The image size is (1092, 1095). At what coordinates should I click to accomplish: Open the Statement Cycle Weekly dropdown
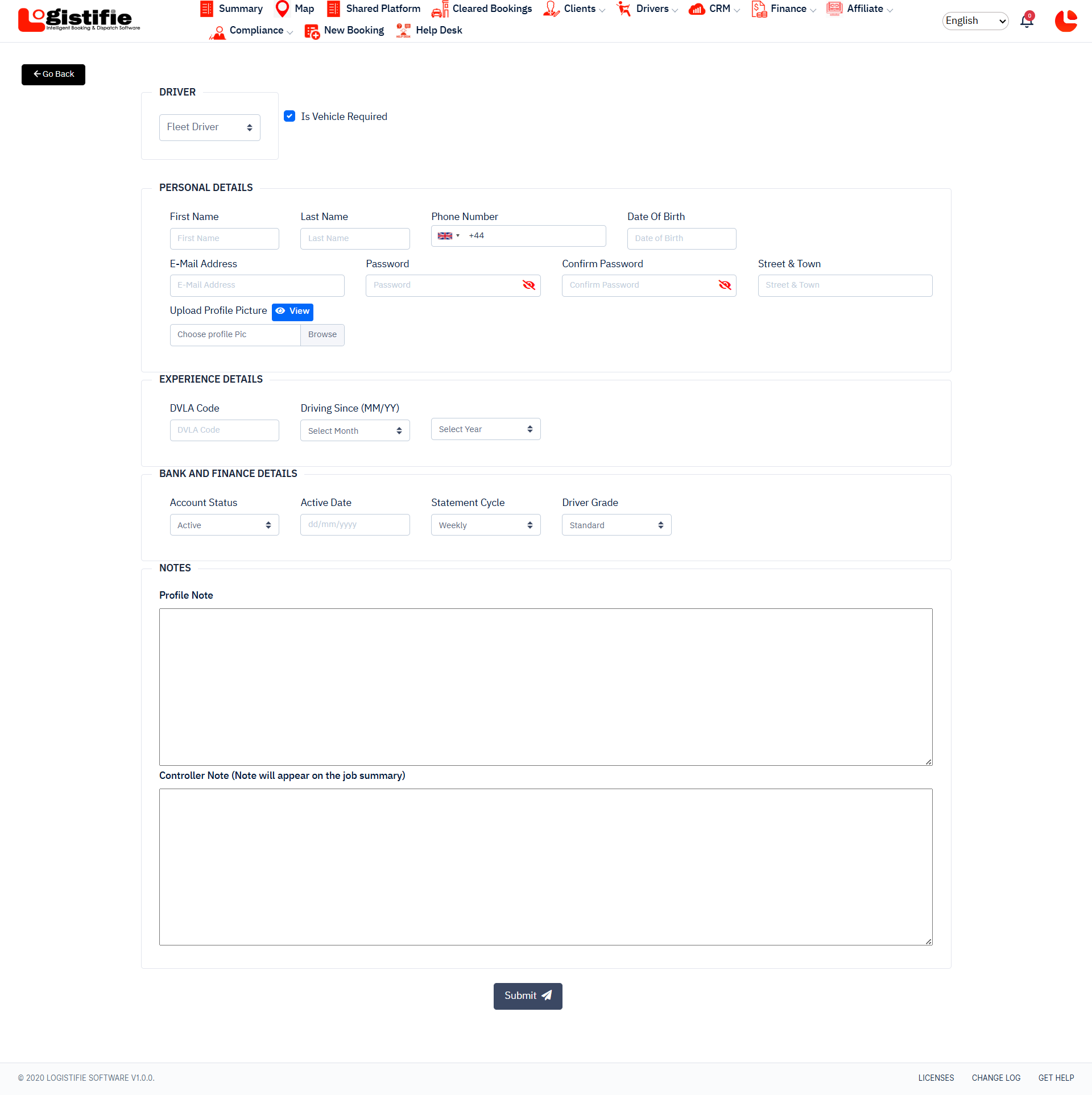tap(485, 525)
